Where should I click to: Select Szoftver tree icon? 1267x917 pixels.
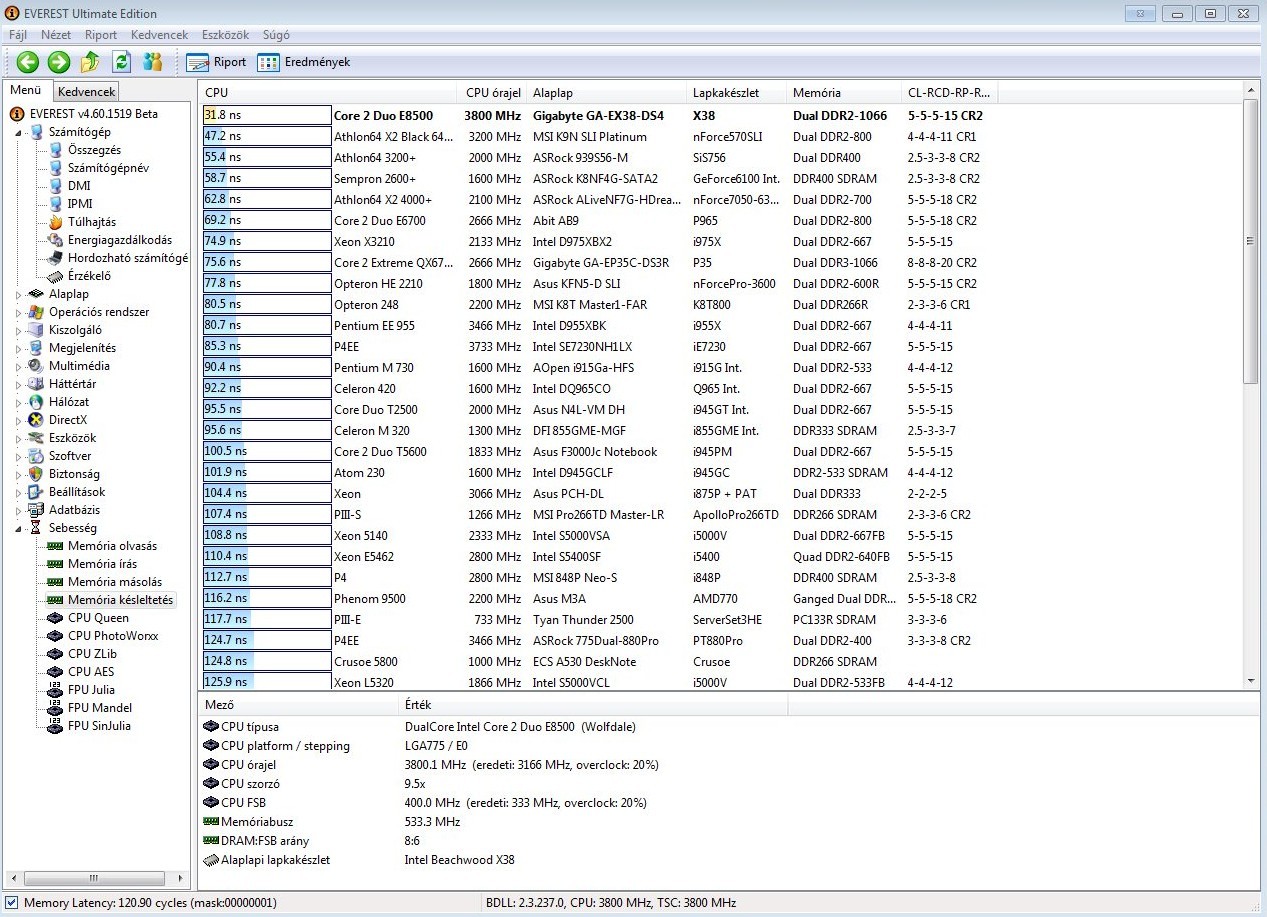(37, 456)
